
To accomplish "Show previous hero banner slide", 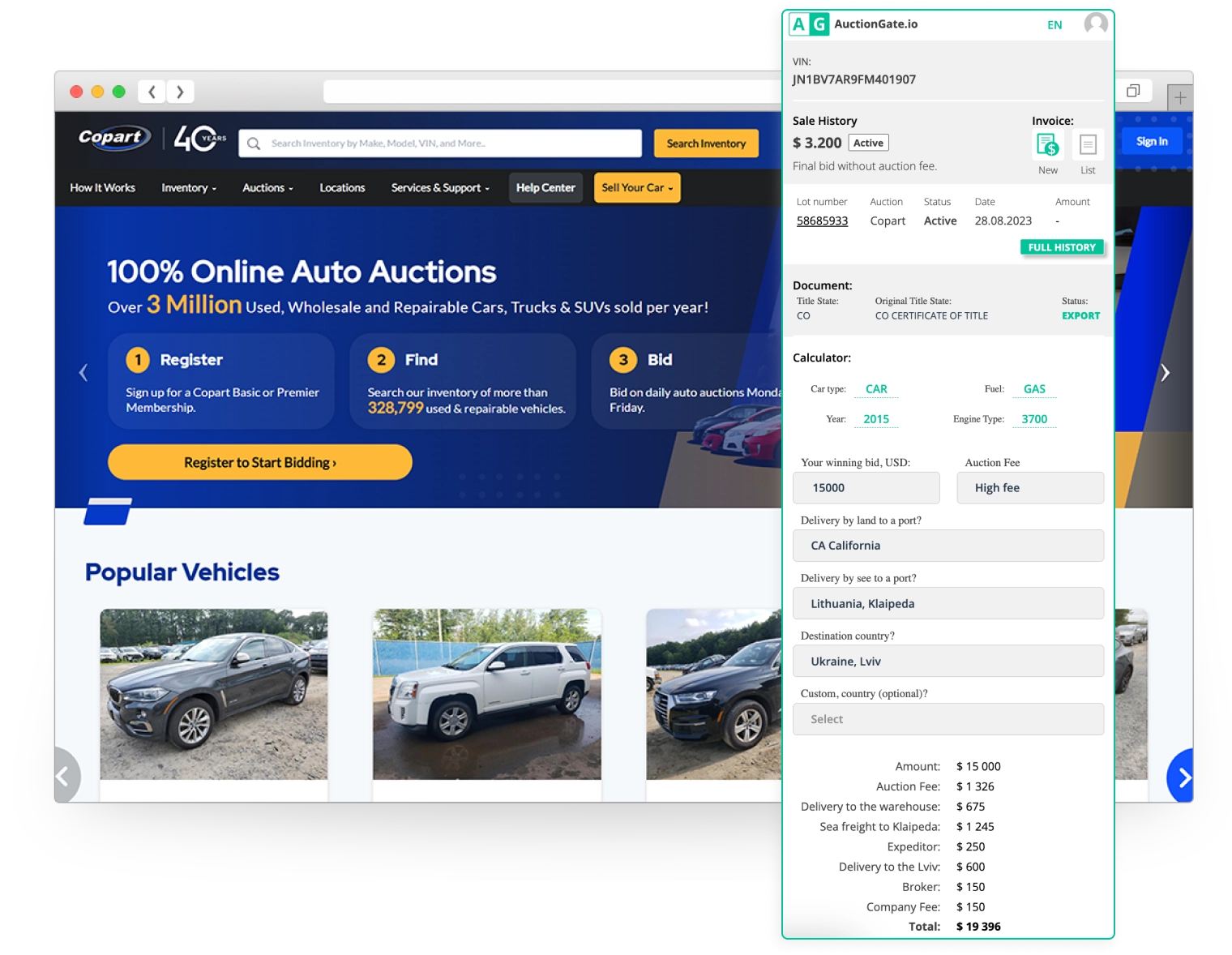I will click(x=83, y=372).
